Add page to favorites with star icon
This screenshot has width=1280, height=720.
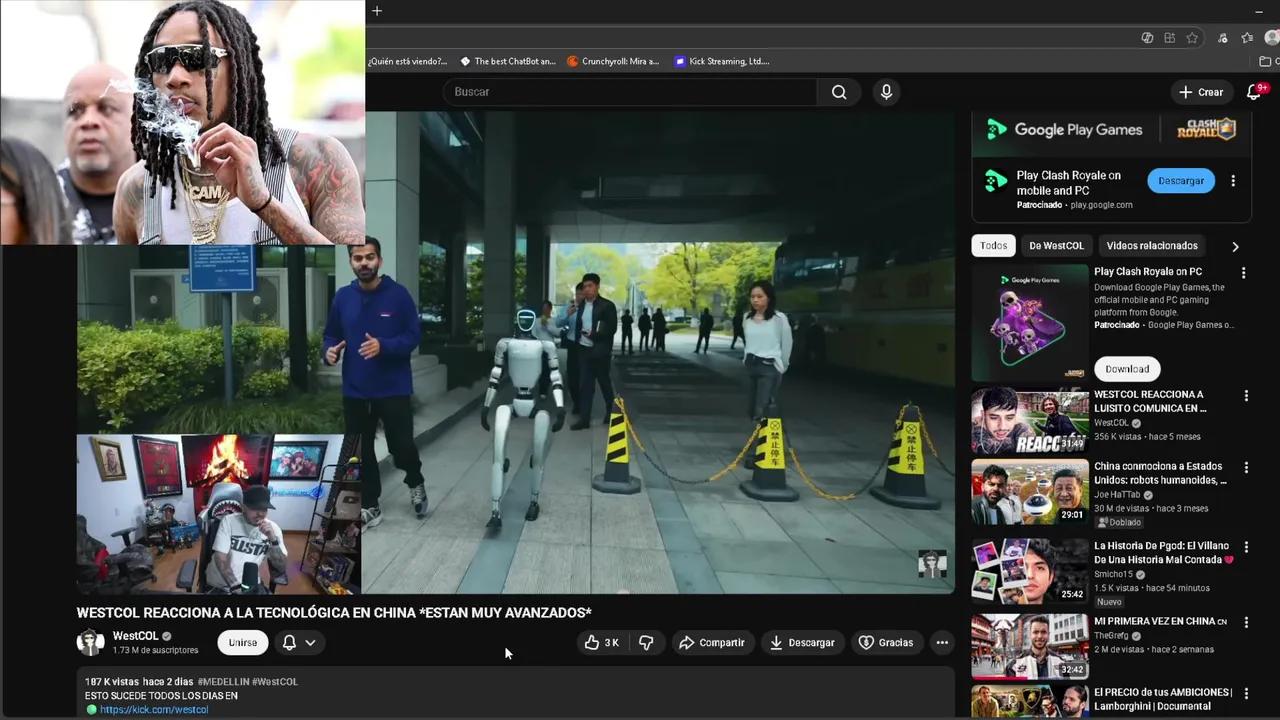point(1192,38)
